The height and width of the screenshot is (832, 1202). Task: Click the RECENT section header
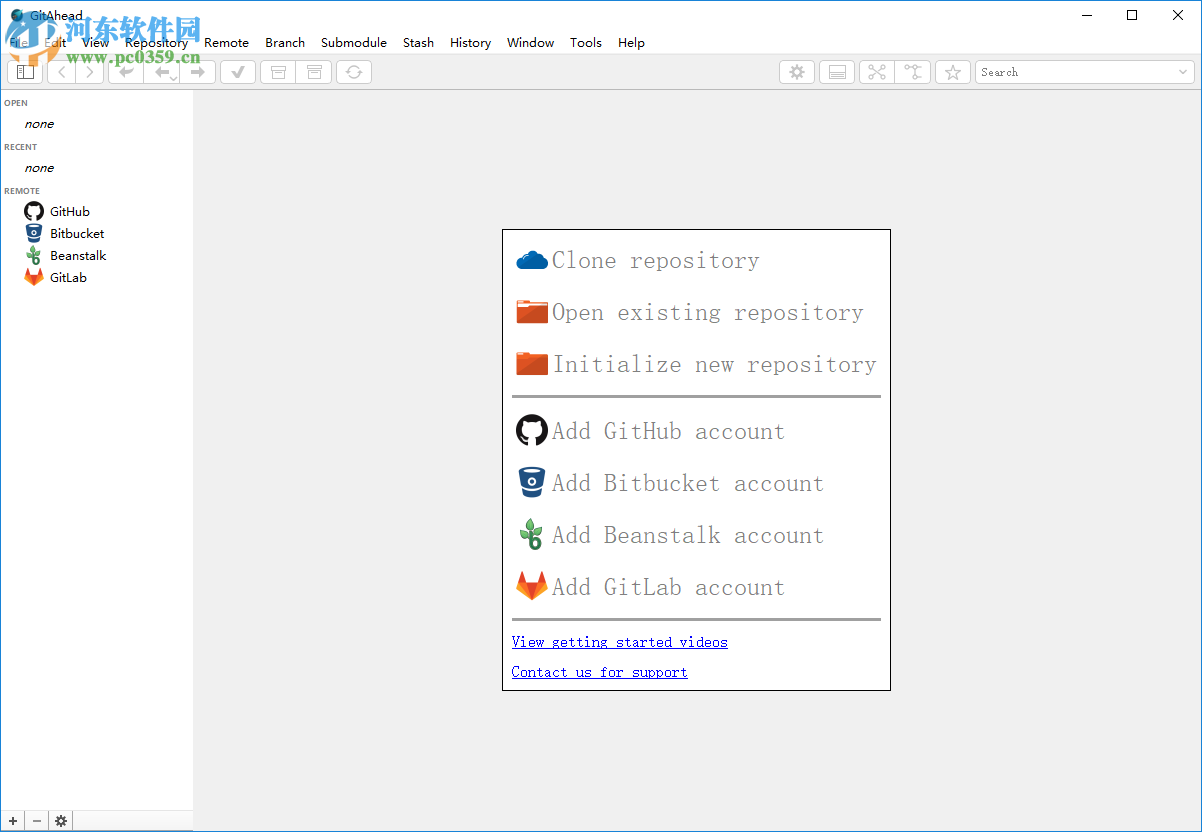20,147
